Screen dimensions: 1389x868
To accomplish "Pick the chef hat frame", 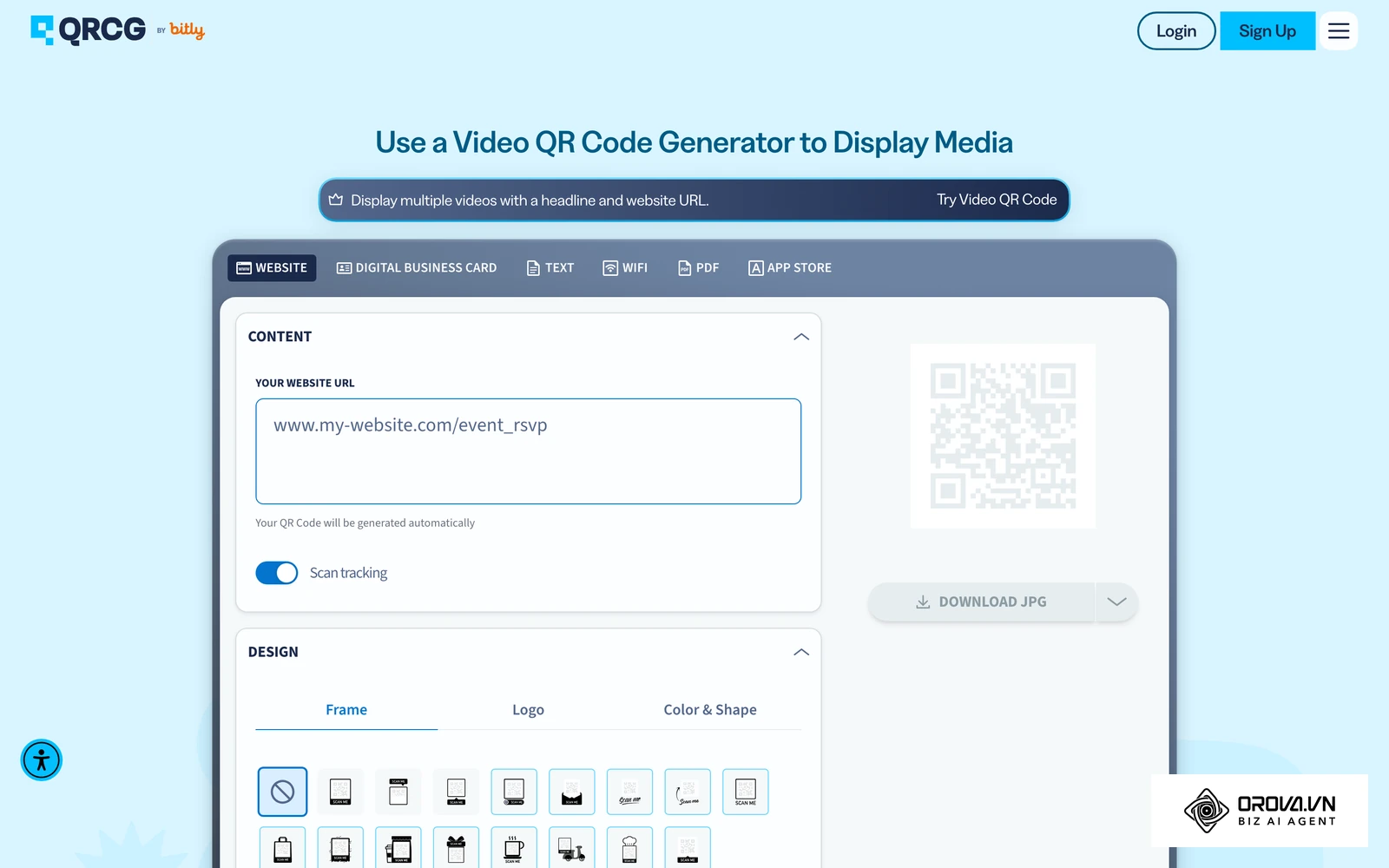I will point(629,848).
